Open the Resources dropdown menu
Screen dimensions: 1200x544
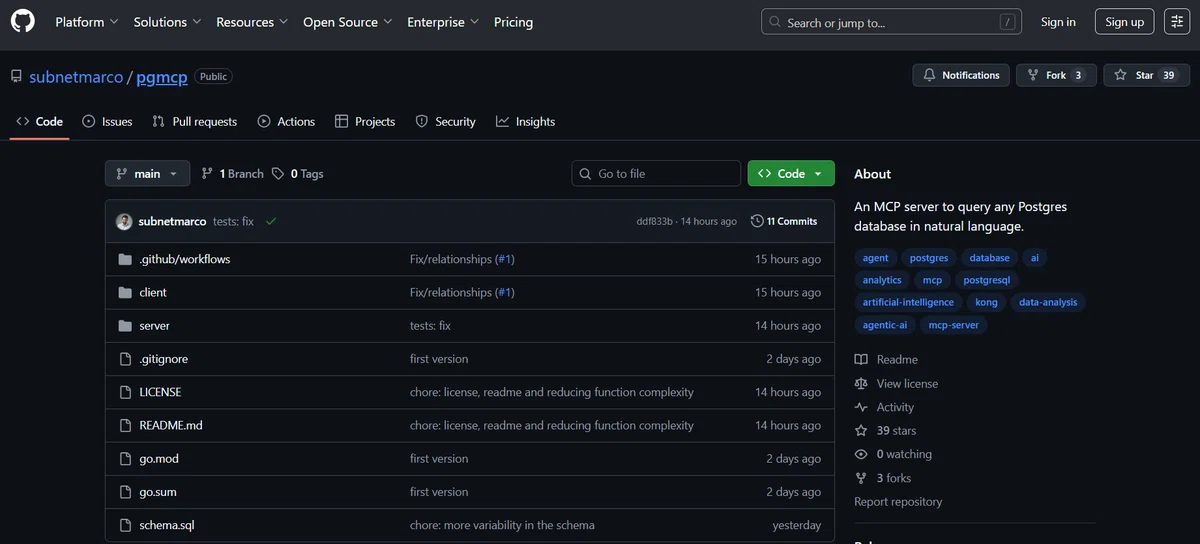click(x=252, y=22)
